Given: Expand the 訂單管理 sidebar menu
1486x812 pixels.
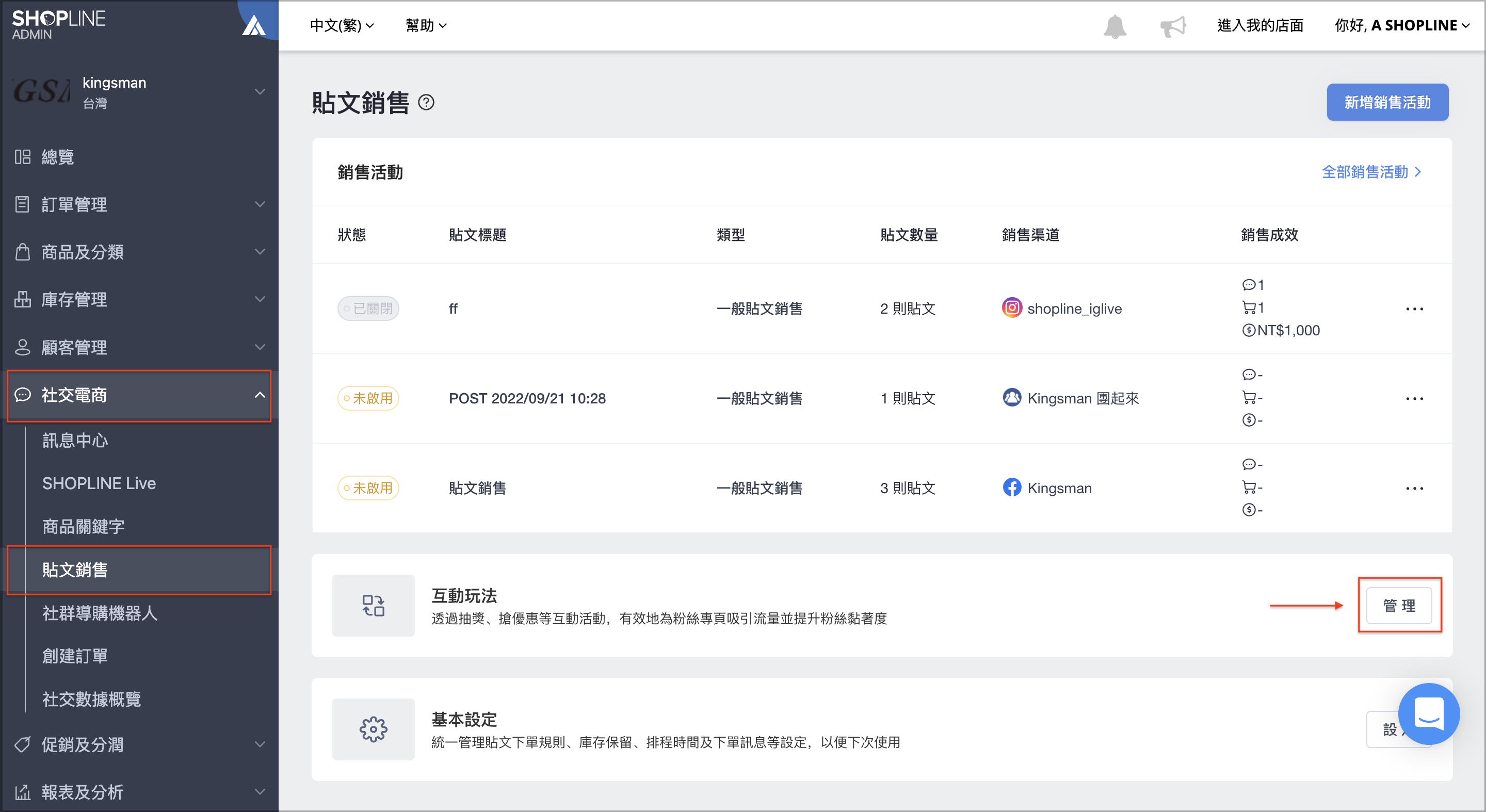Looking at the screenshot, I should 139,204.
